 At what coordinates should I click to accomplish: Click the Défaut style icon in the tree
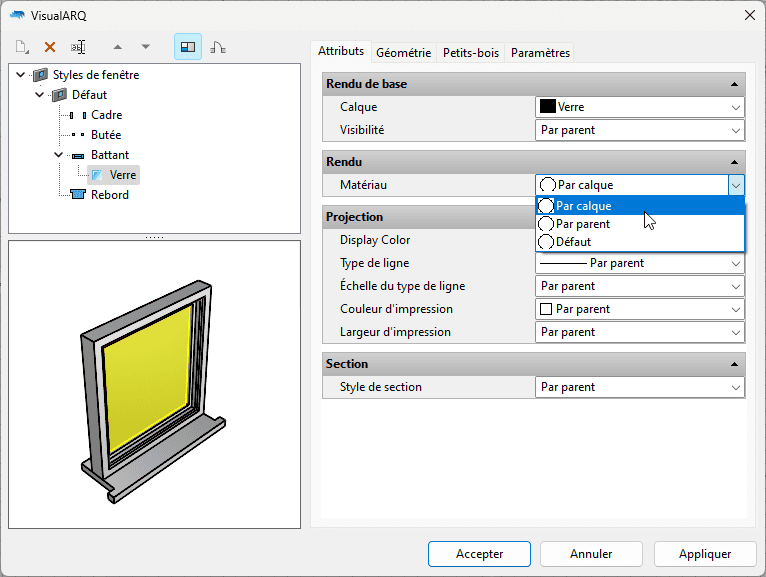pos(59,95)
